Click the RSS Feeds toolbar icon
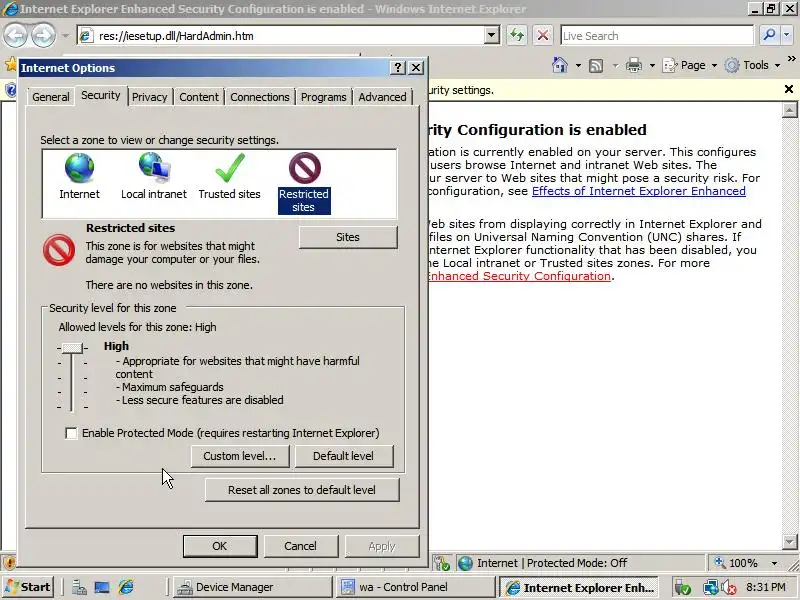This screenshot has width=800, height=600. [x=596, y=66]
